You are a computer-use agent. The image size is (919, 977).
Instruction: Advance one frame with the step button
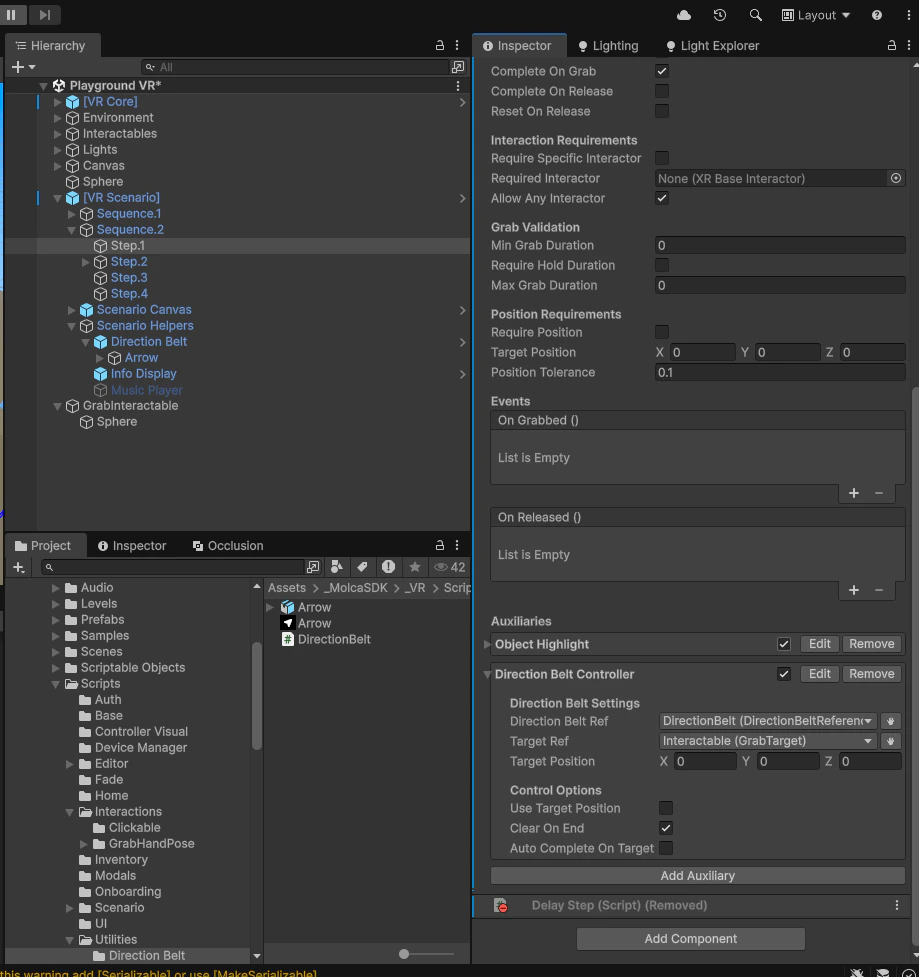(x=44, y=14)
